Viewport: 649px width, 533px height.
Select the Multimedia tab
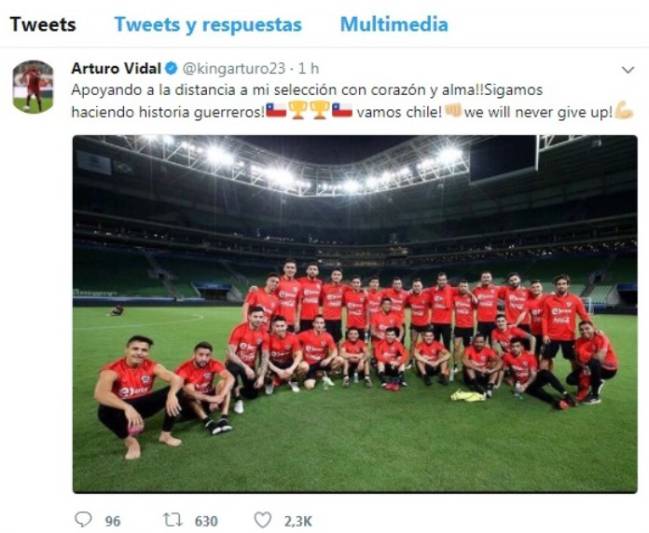394,24
